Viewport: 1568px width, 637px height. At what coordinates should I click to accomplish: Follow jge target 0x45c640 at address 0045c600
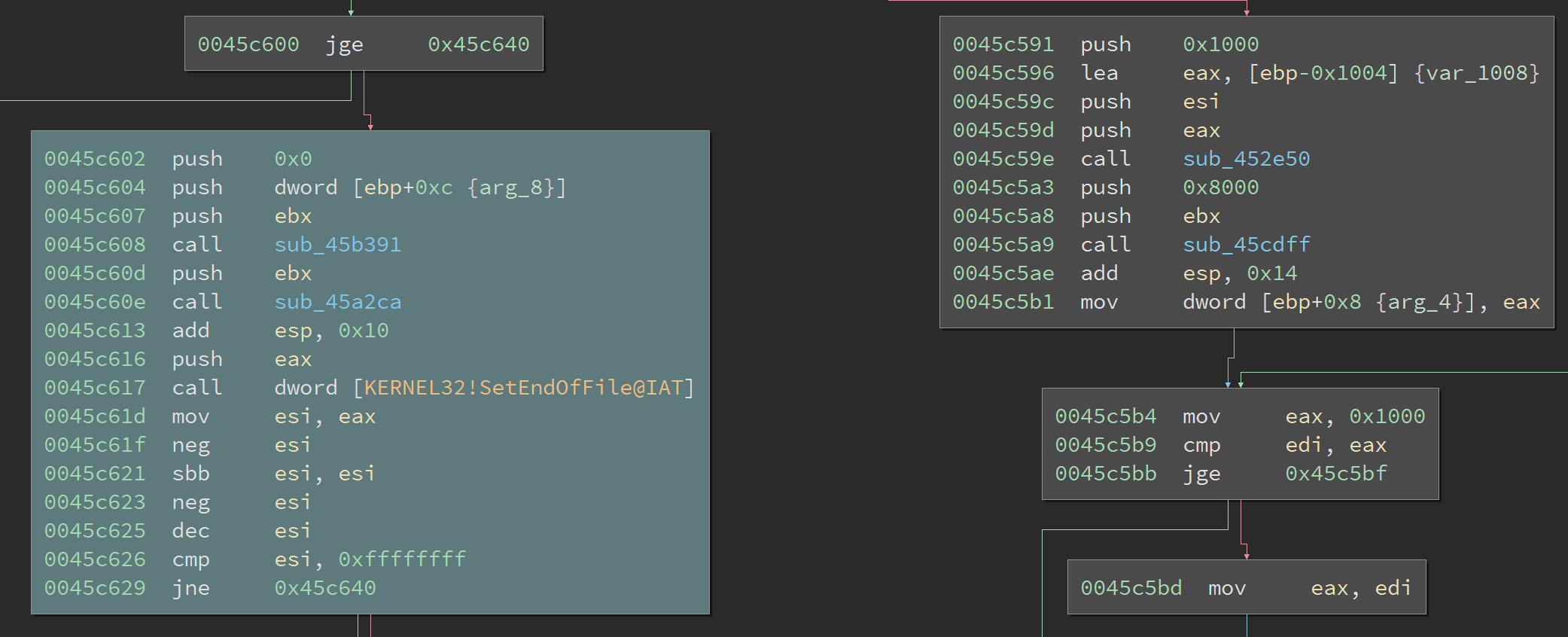click(x=479, y=44)
